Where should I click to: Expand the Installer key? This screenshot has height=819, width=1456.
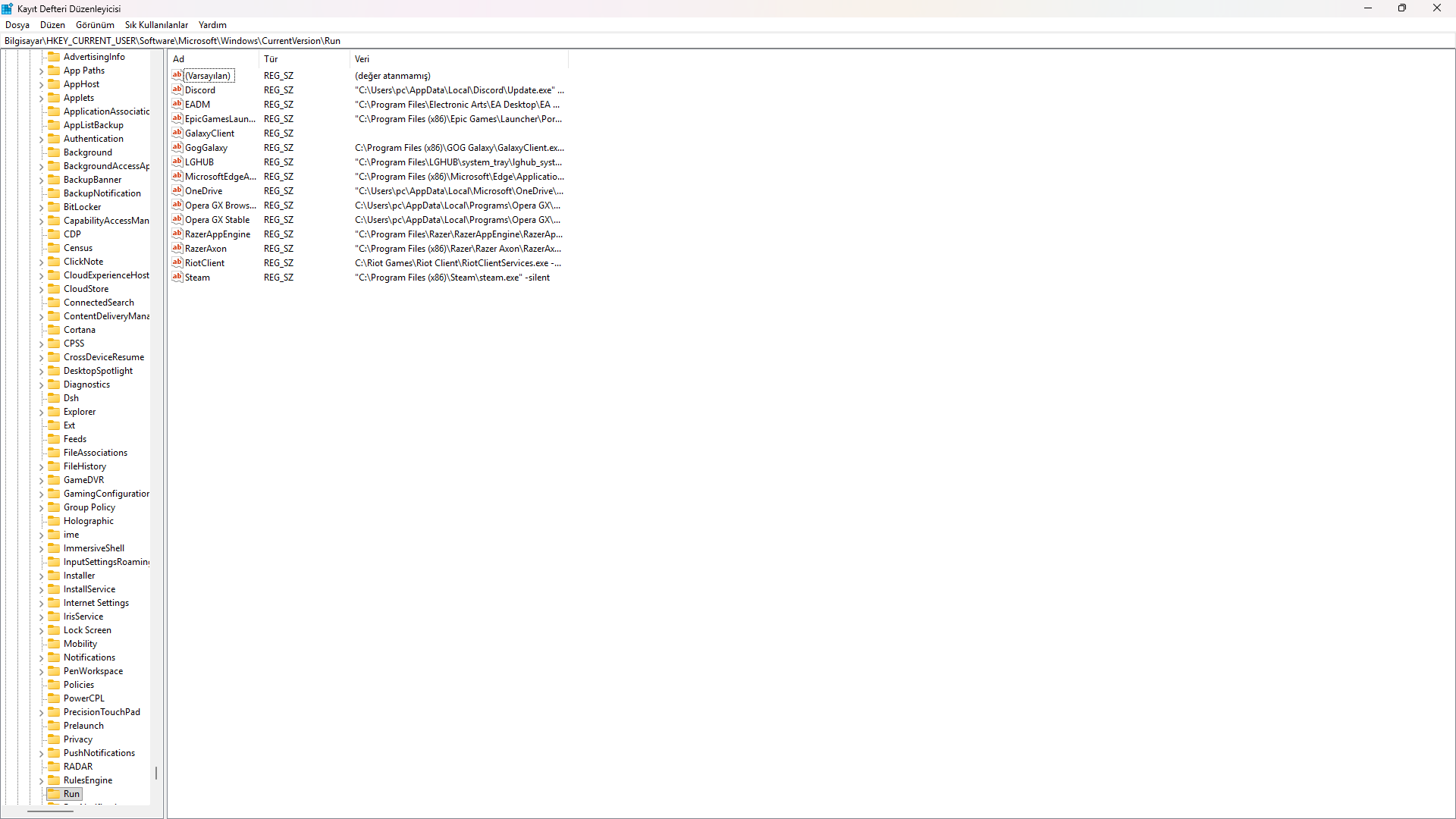point(41,576)
